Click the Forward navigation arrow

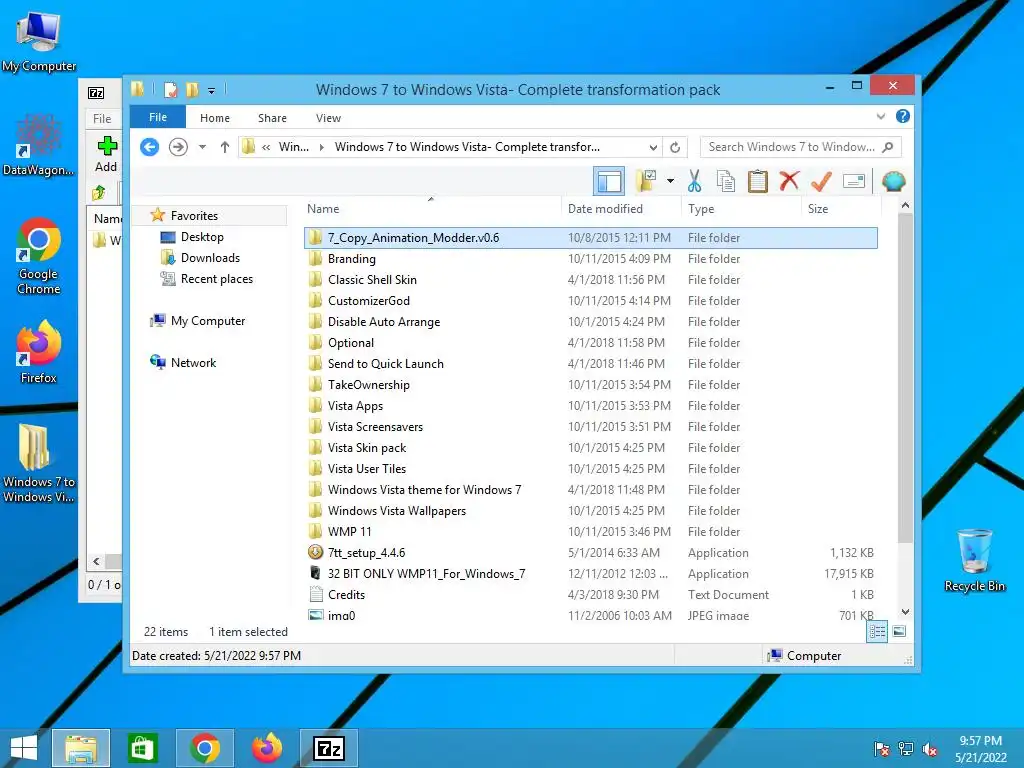tap(178, 147)
